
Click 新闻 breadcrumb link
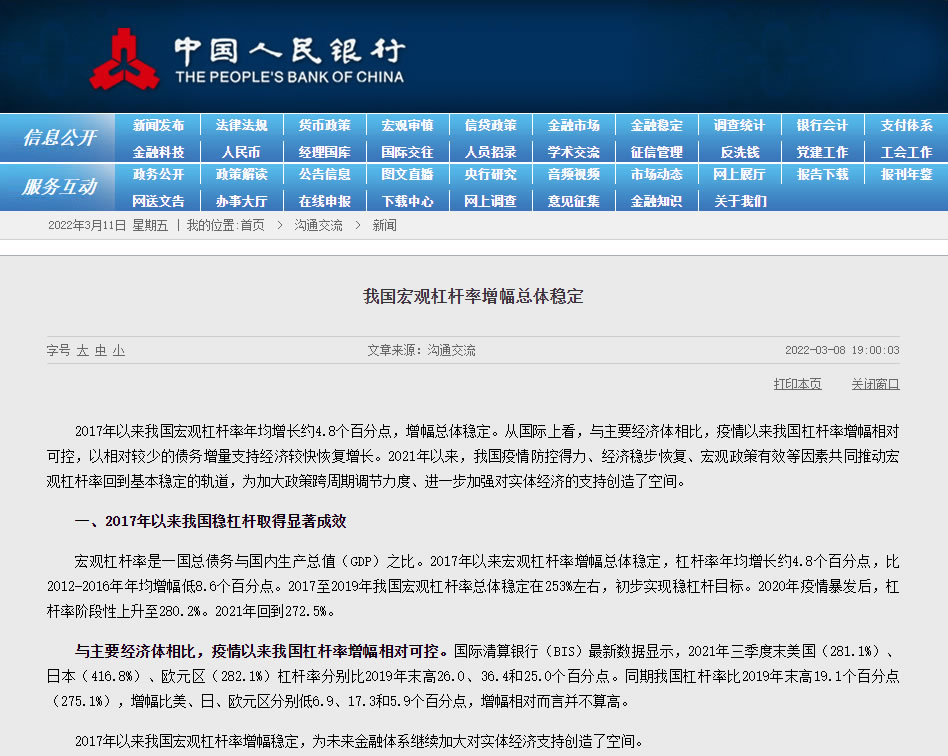(385, 226)
